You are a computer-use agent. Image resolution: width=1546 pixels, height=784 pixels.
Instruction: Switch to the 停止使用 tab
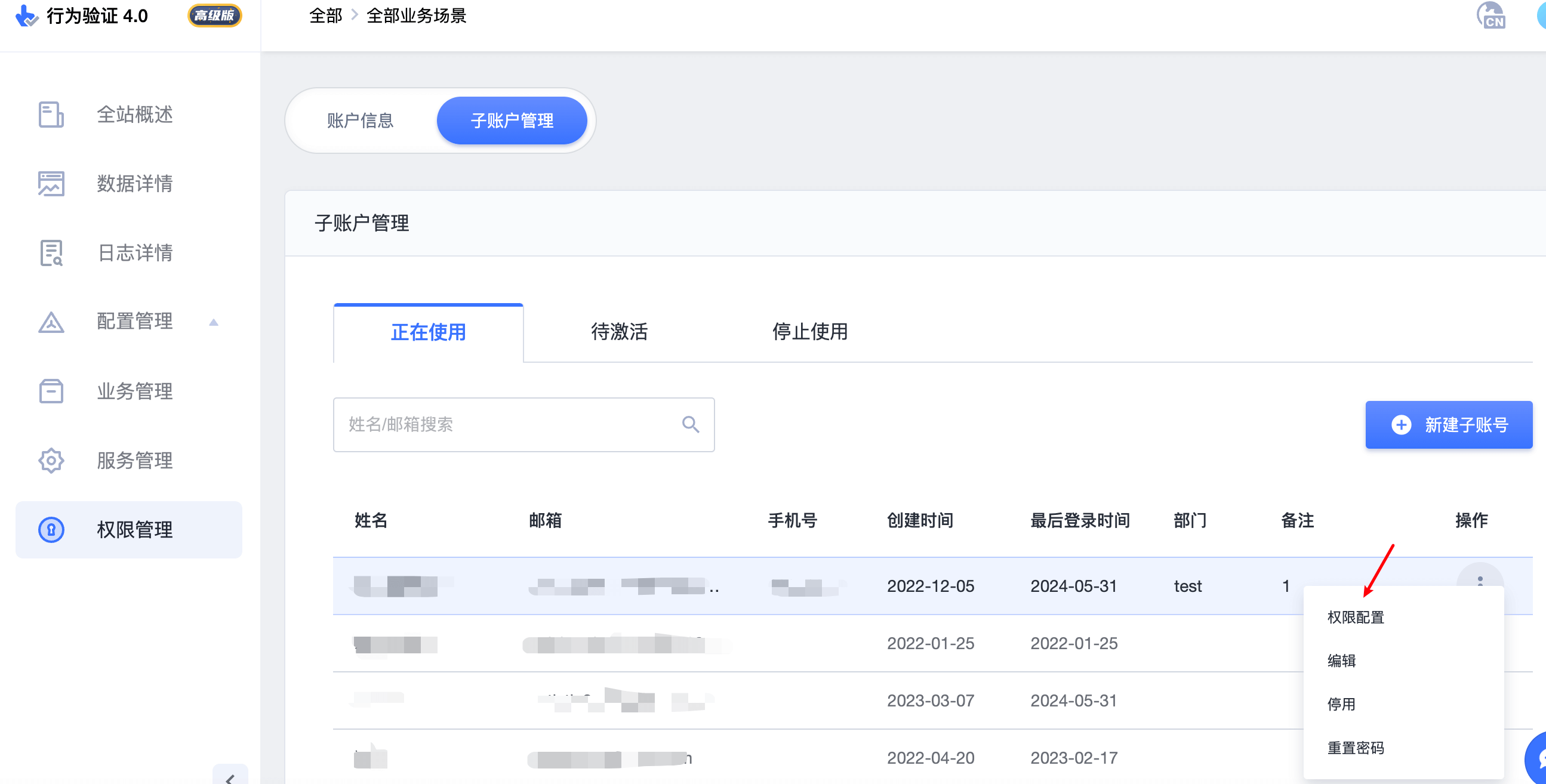809,332
